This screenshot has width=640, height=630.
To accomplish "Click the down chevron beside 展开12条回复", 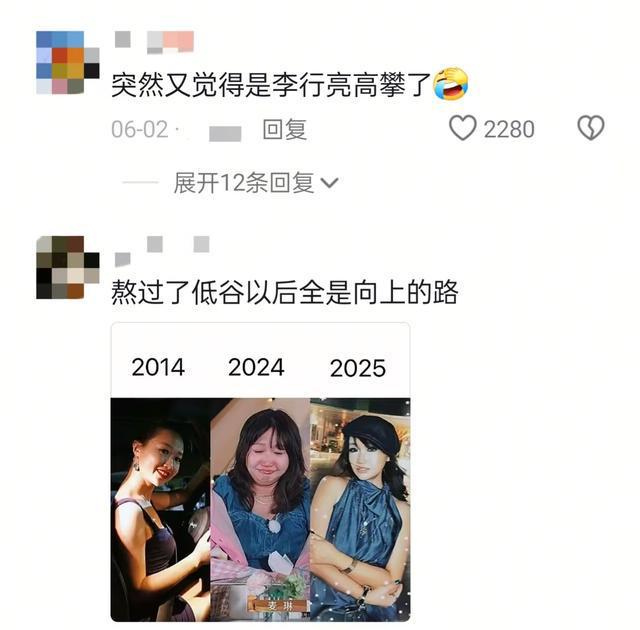I will tap(329, 183).
